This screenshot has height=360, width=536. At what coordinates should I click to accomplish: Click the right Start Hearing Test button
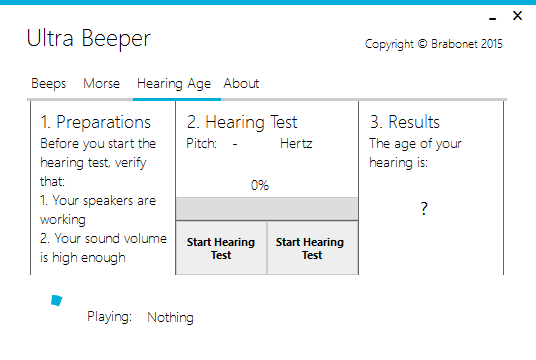(x=312, y=248)
